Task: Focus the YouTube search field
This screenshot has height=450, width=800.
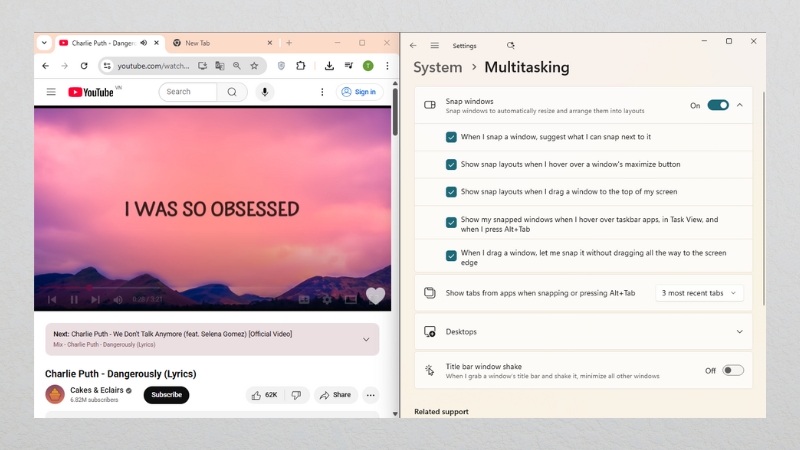Action: click(x=188, y=92)
